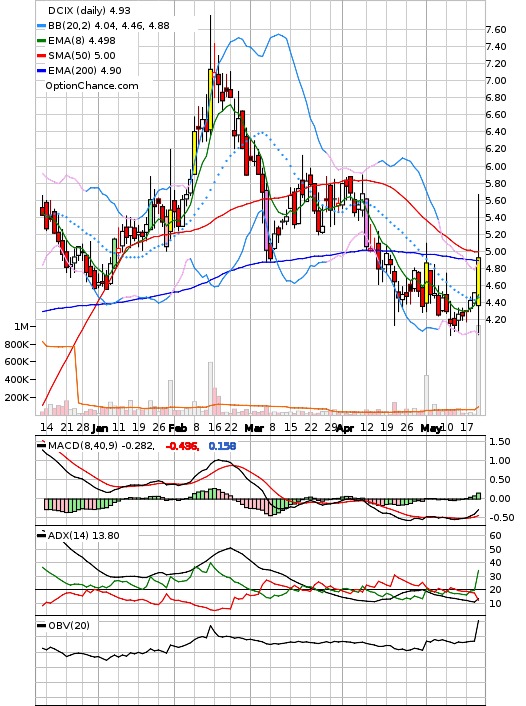This screenshot has width=526, height=706.
Task: Select the Feb label on the date axis
Action: pyautogui.click(x=177, y=428)
